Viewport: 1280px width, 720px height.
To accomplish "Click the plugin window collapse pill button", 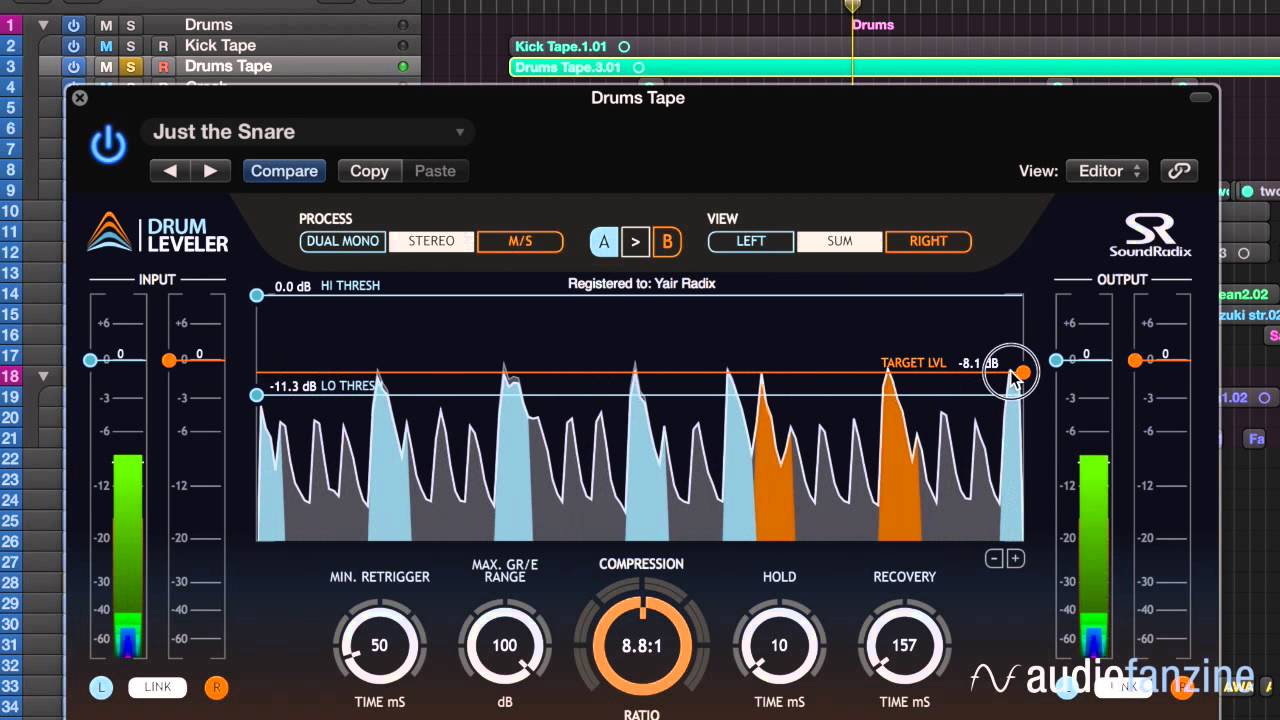I will coord(1200,97).
